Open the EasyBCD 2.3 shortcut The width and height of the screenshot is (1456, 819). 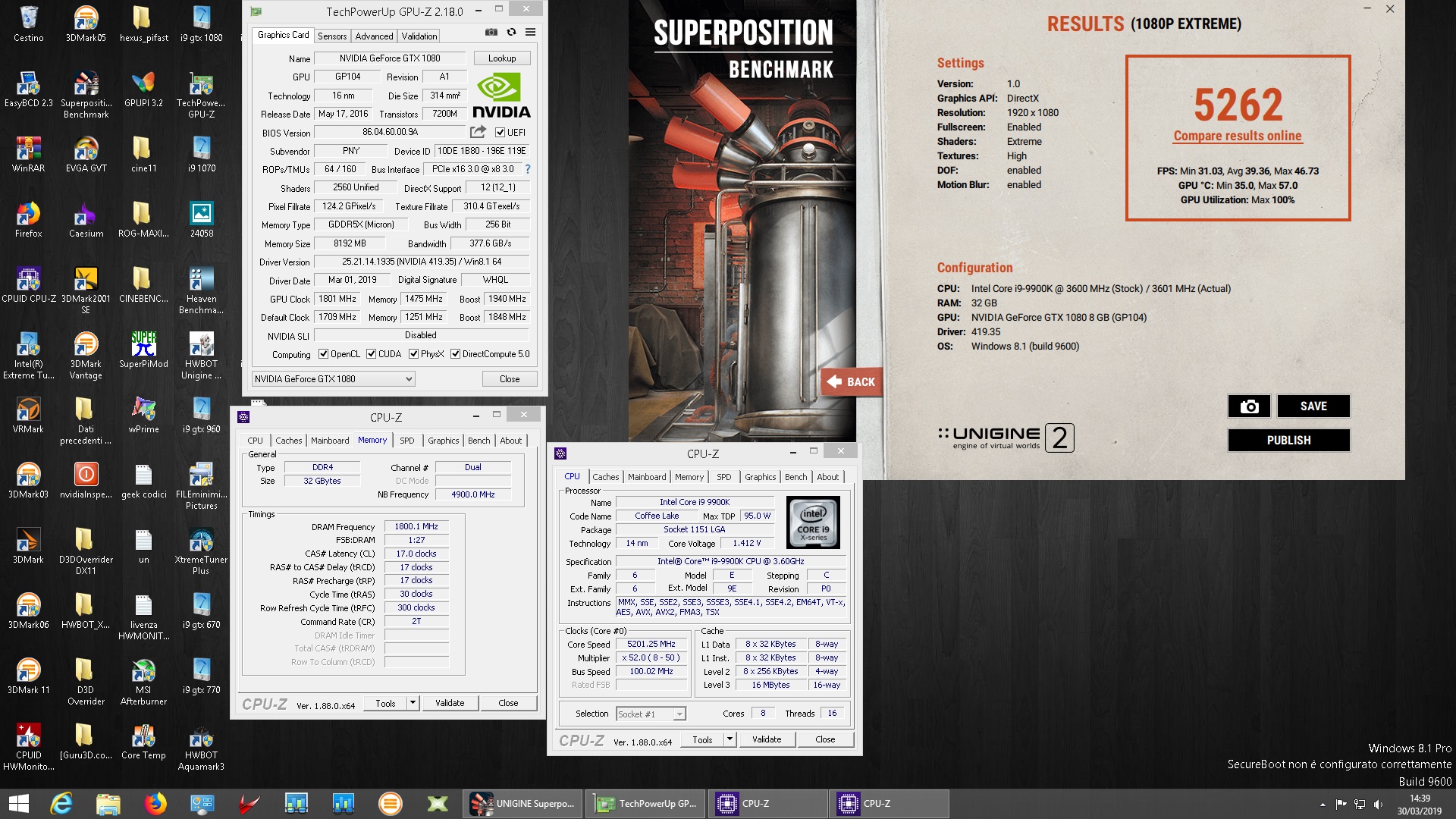28,89
